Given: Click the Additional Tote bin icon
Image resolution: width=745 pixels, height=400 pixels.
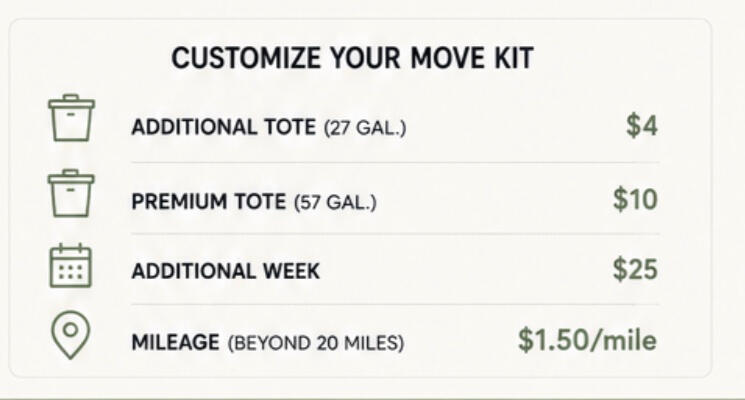Looking at the screenshot, I should click(71, 118).
